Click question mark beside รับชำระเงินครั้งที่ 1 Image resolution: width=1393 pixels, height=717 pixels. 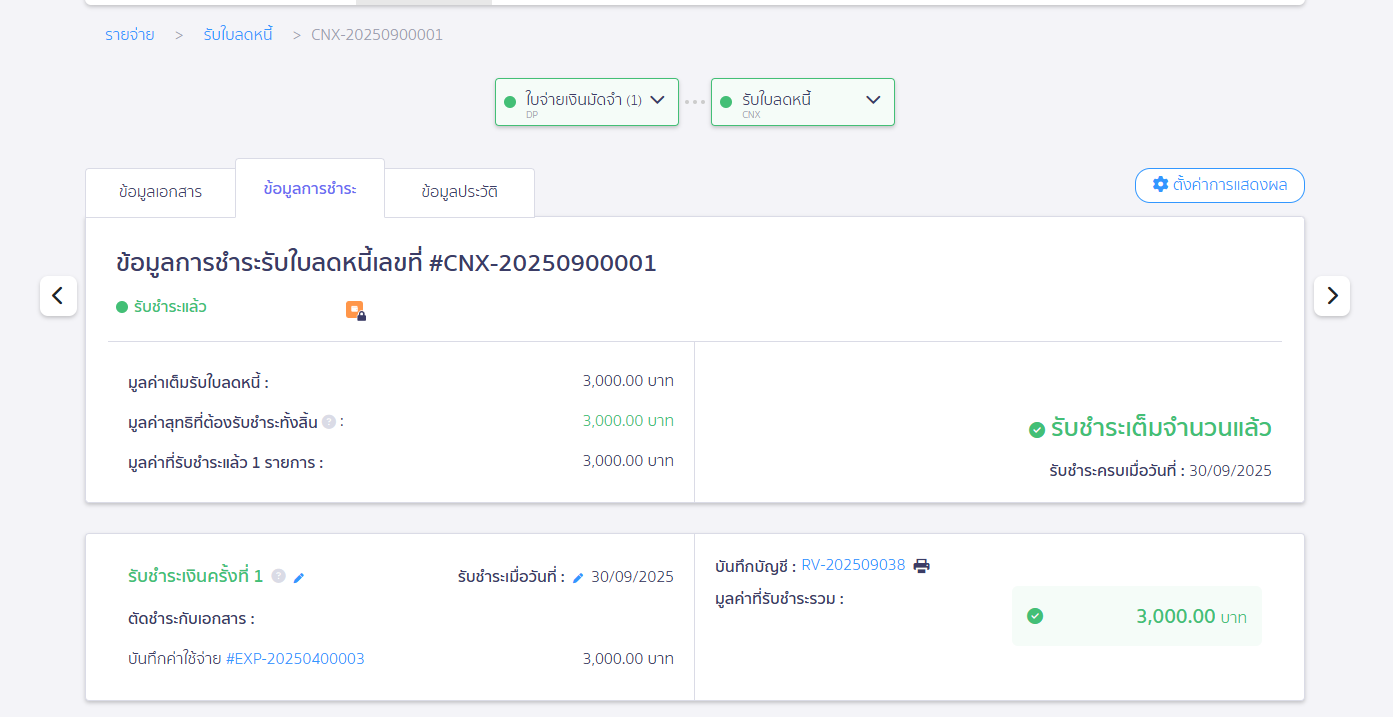tap(280, 577)
